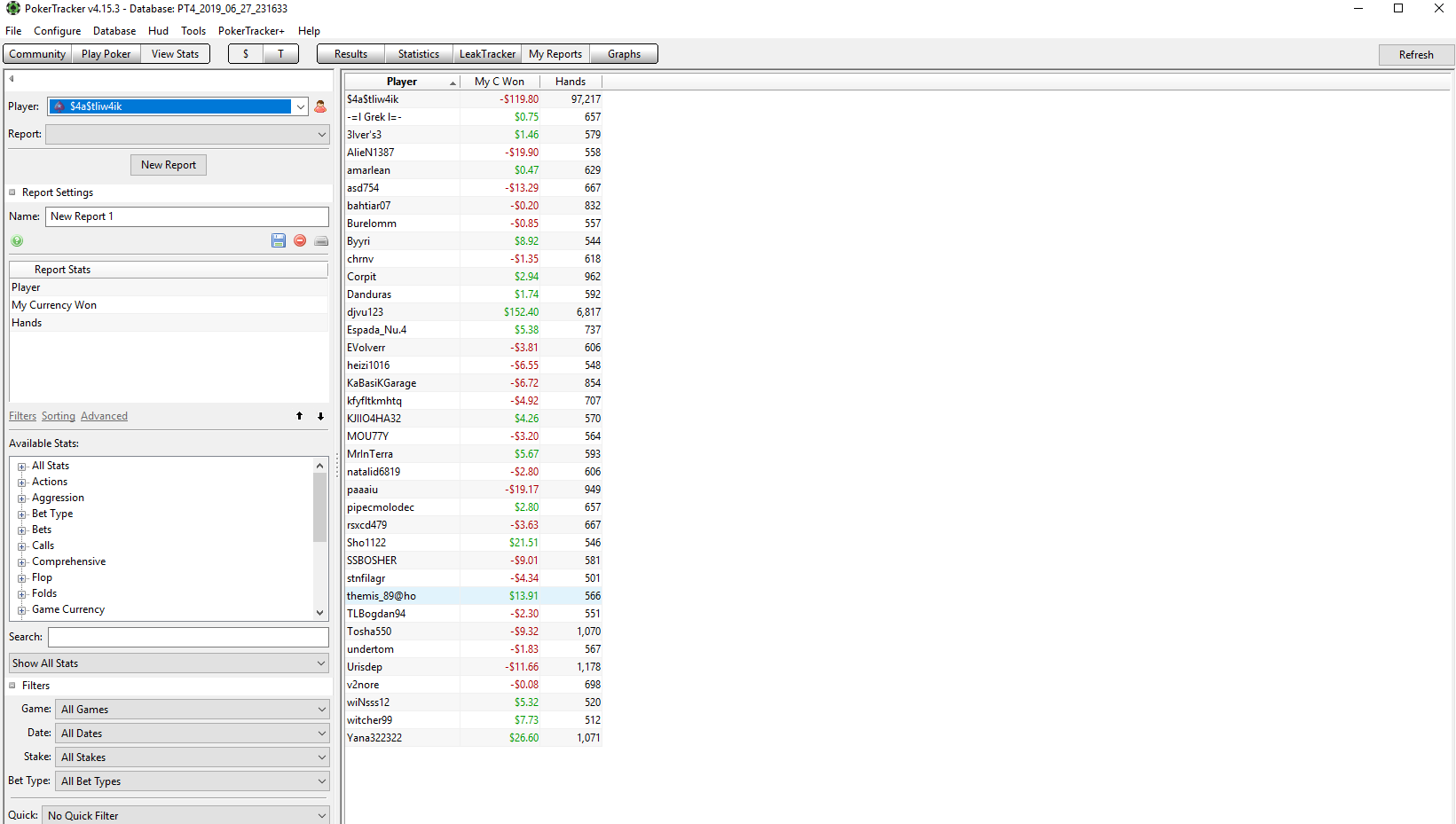Image resolution: width=1456 pixels, height=824 pixels.
Task: Open the Help menu
Action: tap(309, 31)
